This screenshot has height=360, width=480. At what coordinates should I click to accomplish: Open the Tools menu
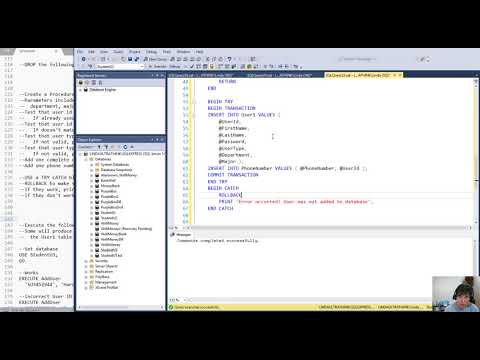click(167, 52)
